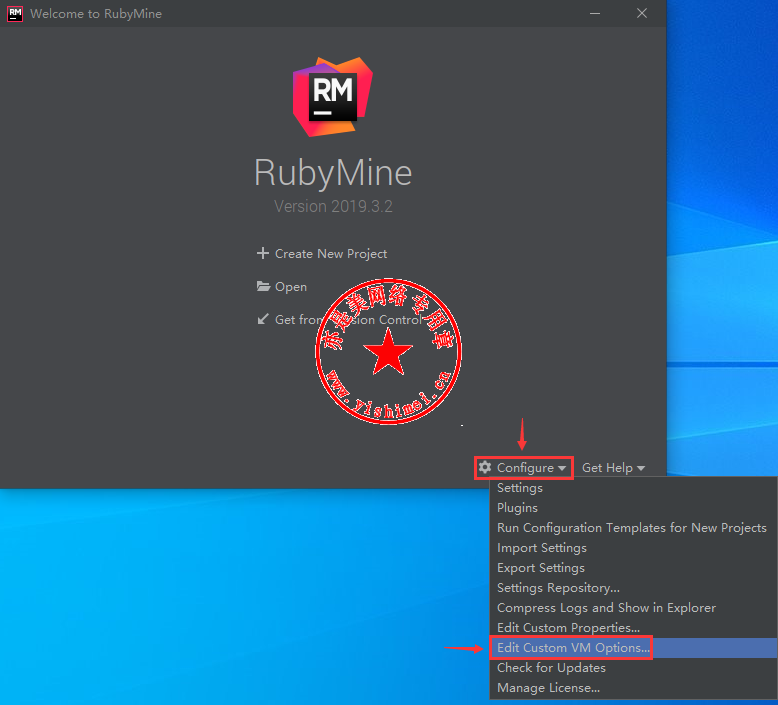Click Check for Updates menu entry
Image resolution: width=778 pixels, height=705 pixels.
coord(633,668)
